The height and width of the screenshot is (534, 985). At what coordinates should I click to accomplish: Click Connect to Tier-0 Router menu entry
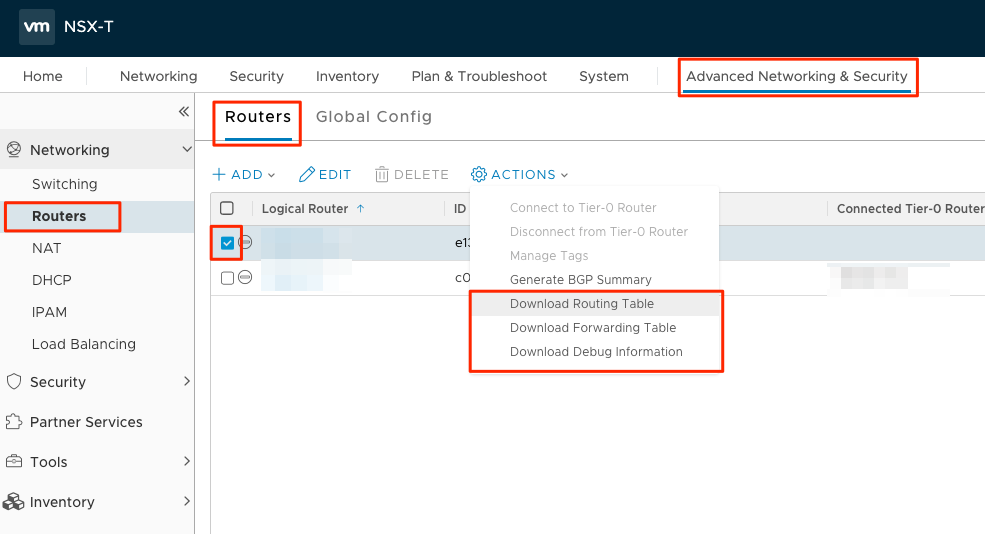click(x=583, y=207)
